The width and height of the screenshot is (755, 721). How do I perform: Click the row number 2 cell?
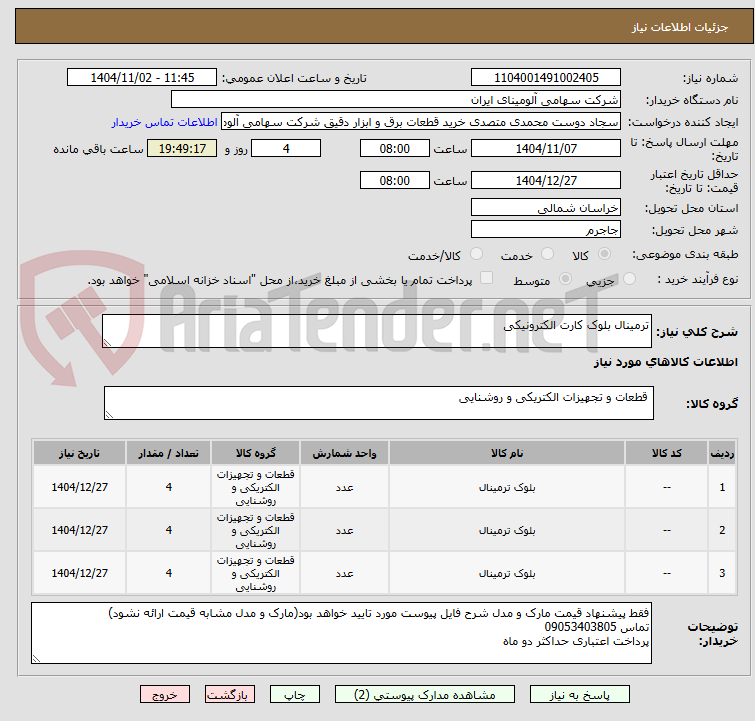(722, 530)
